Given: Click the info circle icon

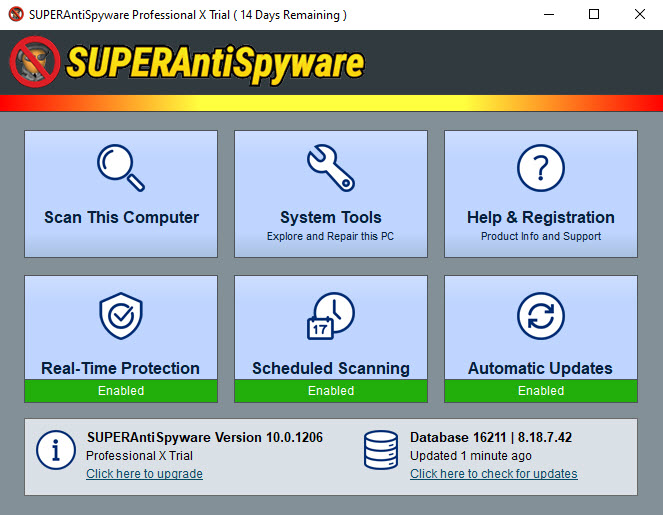Looking at the screenshot, I should coord(56,450).
